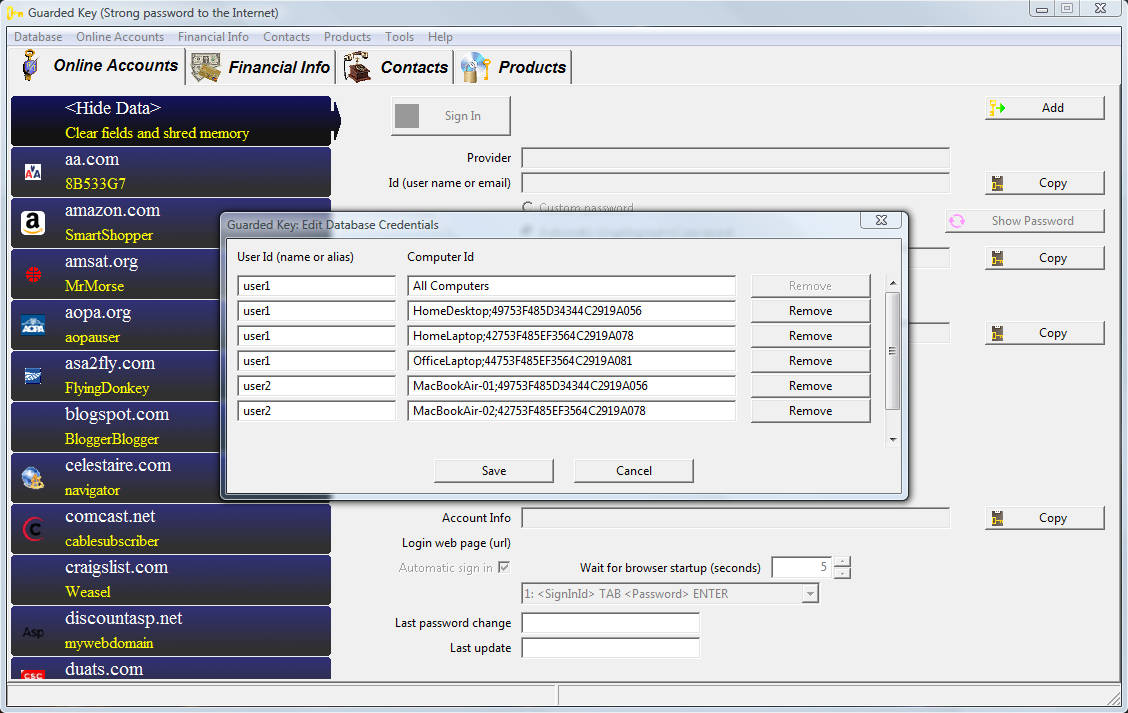Image resolution: width=1128 pixels, height=713 pixels.
Task: Open the Online Accounts menu
Action: point(120,37)
